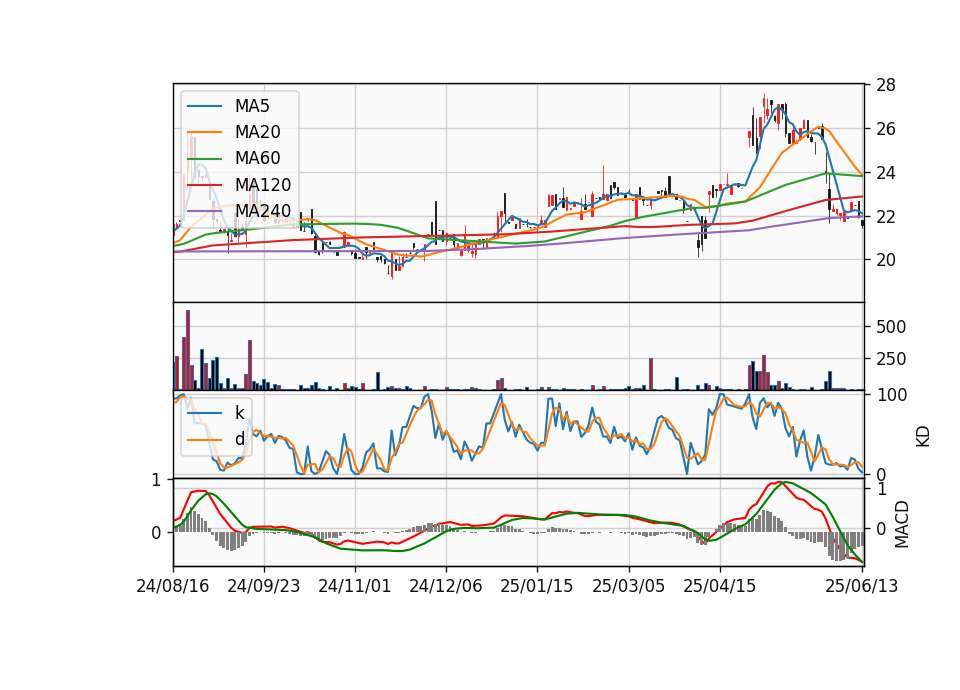Click the orange MA20 legend line sample
This screenshot has height=690, width=960.
[x=204, y=132]
